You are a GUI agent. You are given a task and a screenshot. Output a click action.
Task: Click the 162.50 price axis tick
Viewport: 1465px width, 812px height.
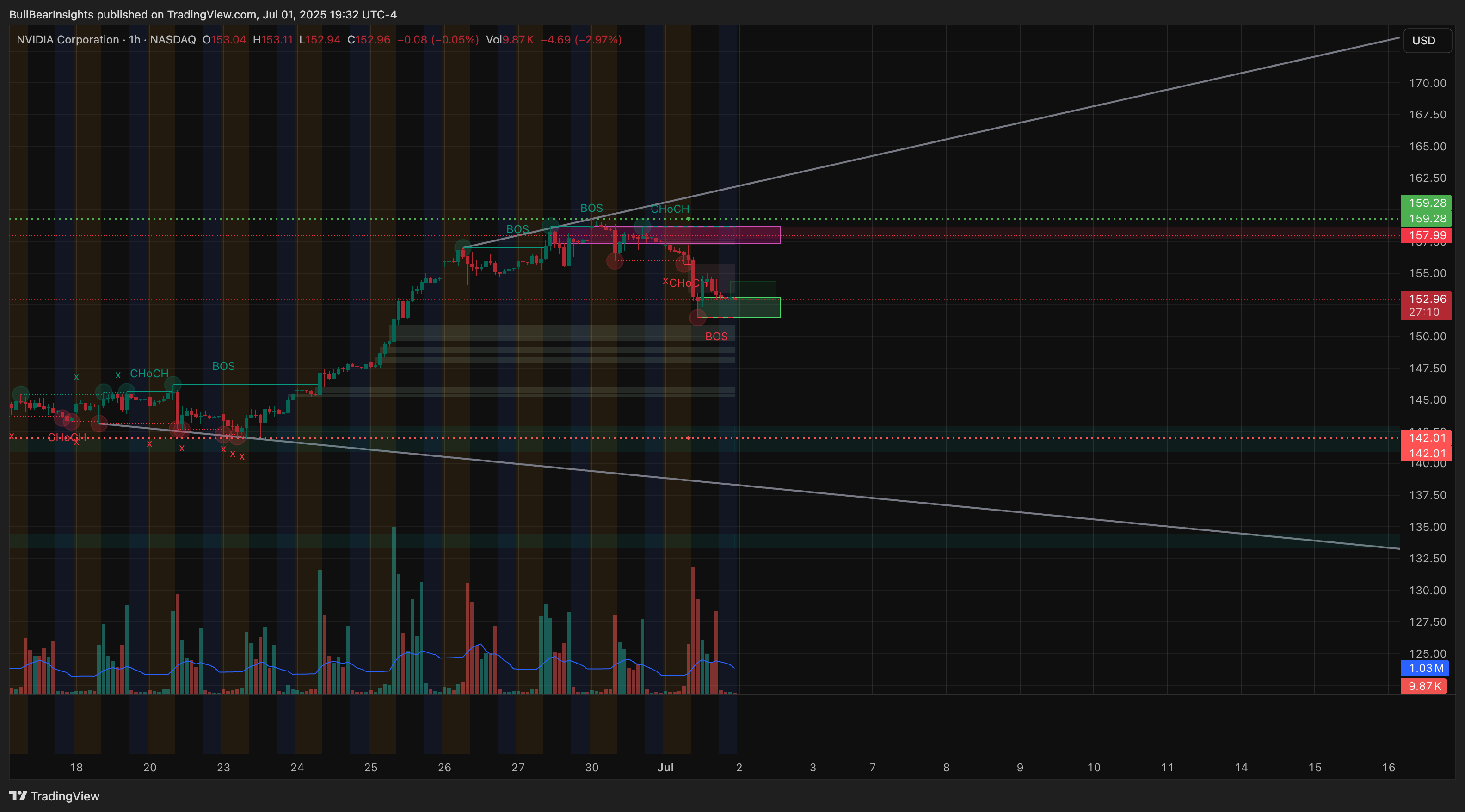click(x=1427, y=178)
